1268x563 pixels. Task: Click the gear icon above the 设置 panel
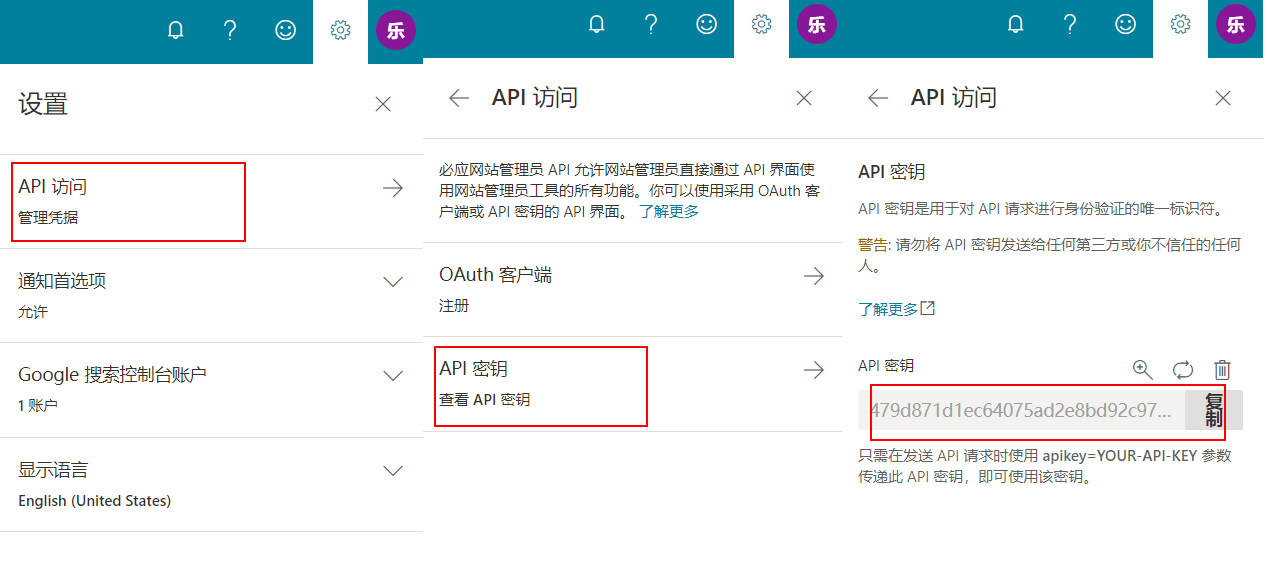[340, 30]
